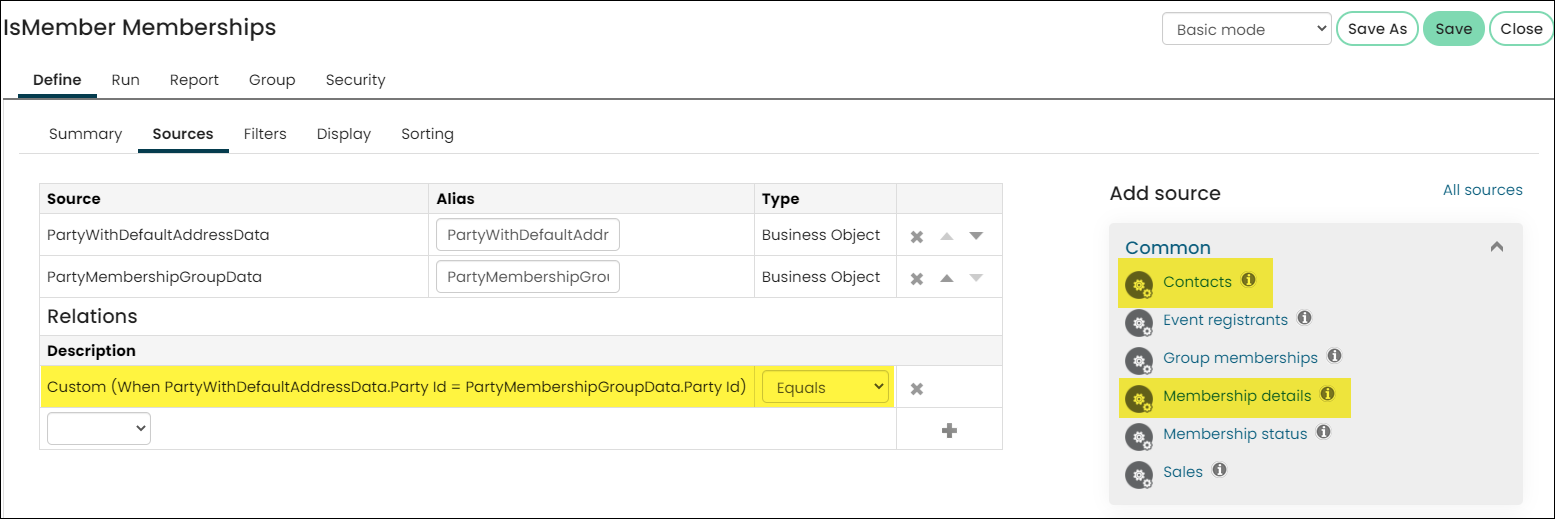Click the IsMember Memberships title
The image size is (1555, 519).
point(139,28)
